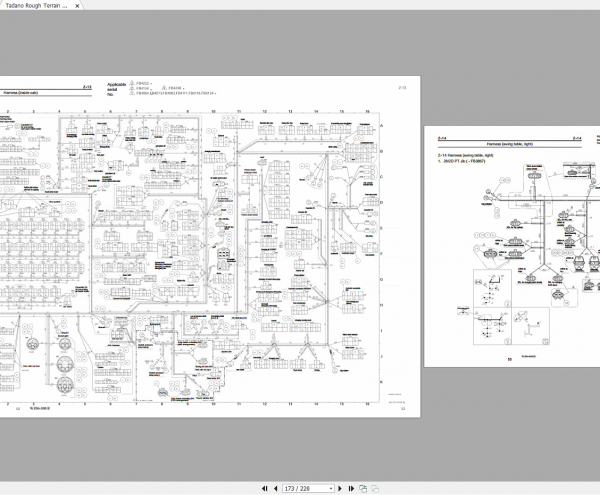Click the Z-13 harness wiring diagram page
The image size is (600, 495).
tap(210, 247)
